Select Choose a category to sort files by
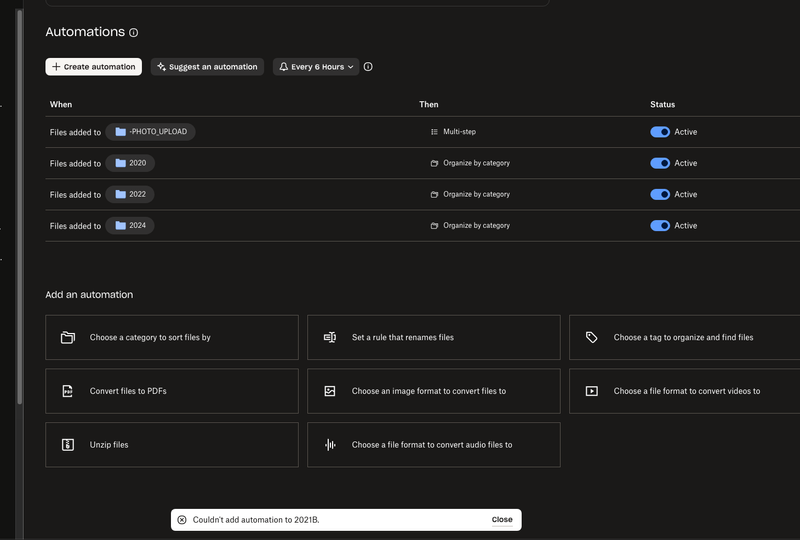Image resolution: width=800 pixels, height=540 pixels. click(172, 338)
